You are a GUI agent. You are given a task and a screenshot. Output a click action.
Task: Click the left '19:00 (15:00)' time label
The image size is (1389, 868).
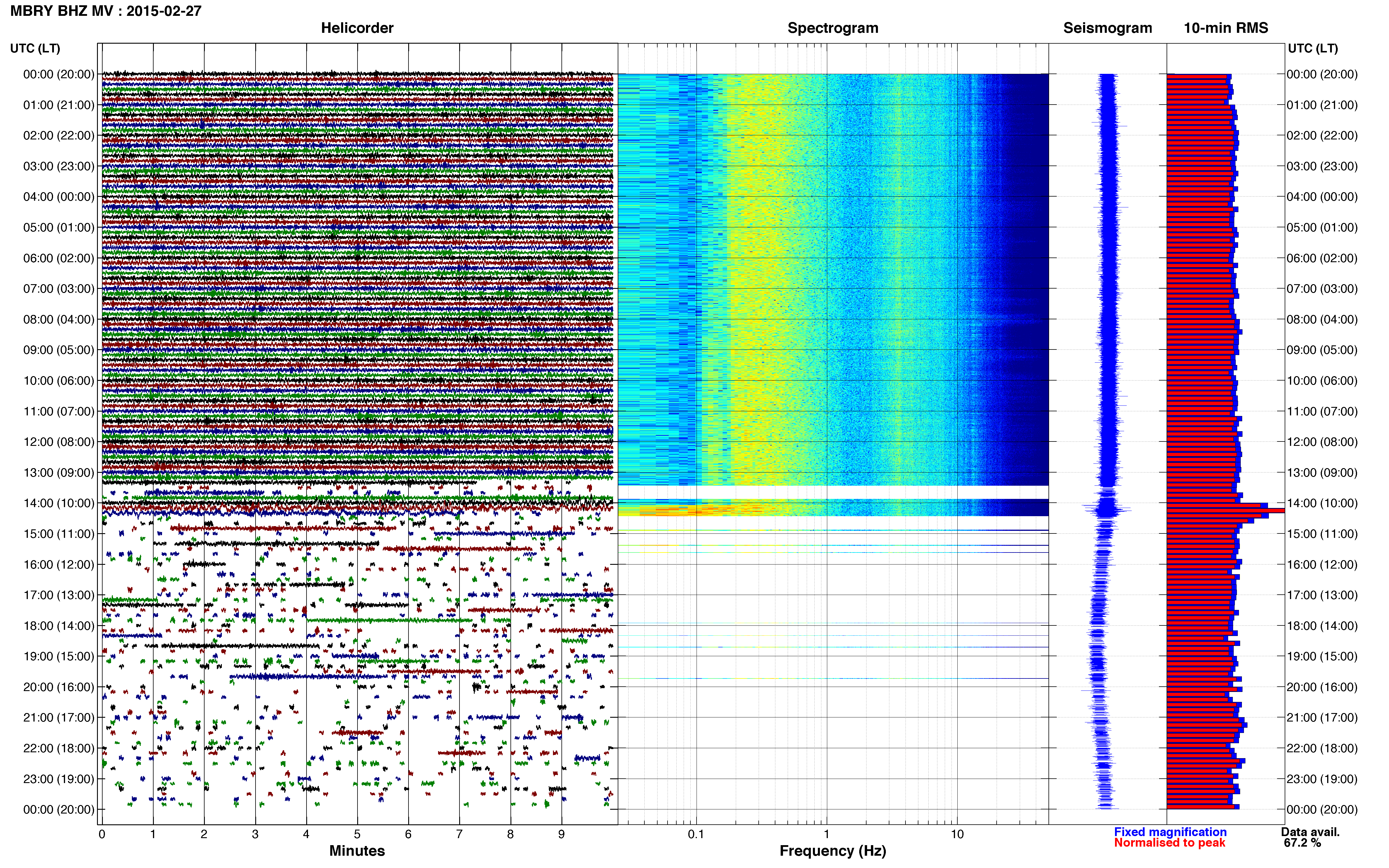point(59,656)
